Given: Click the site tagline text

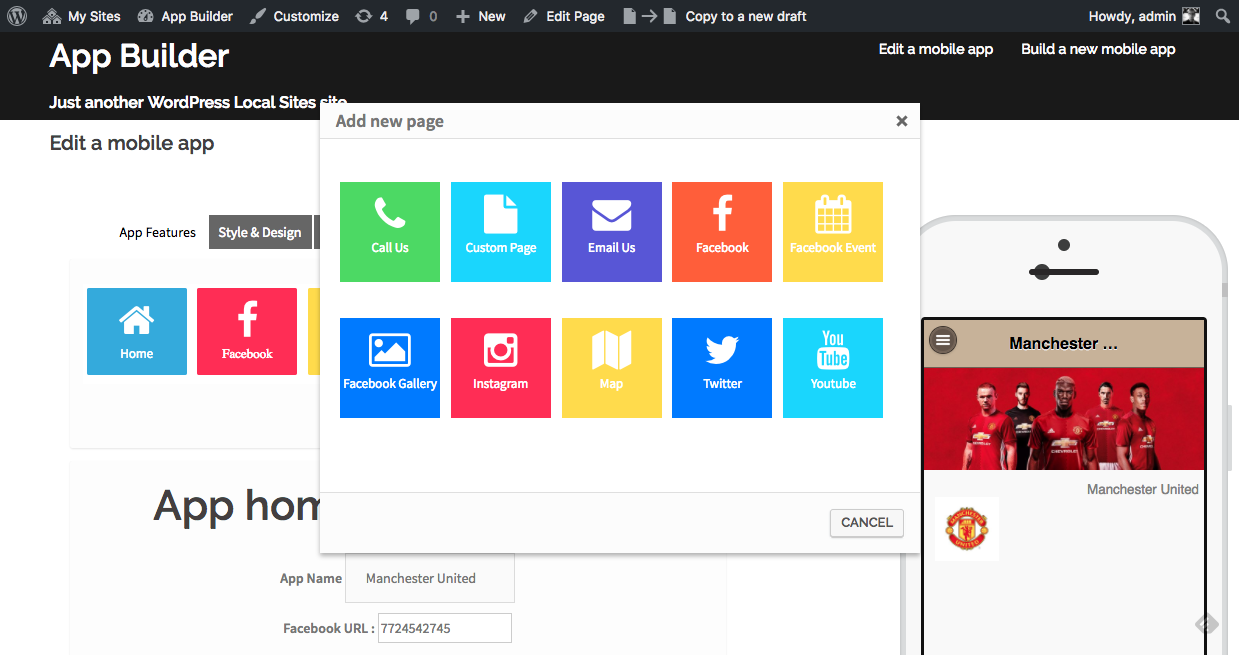Looking at the screenshot, I should coord(198,102).
